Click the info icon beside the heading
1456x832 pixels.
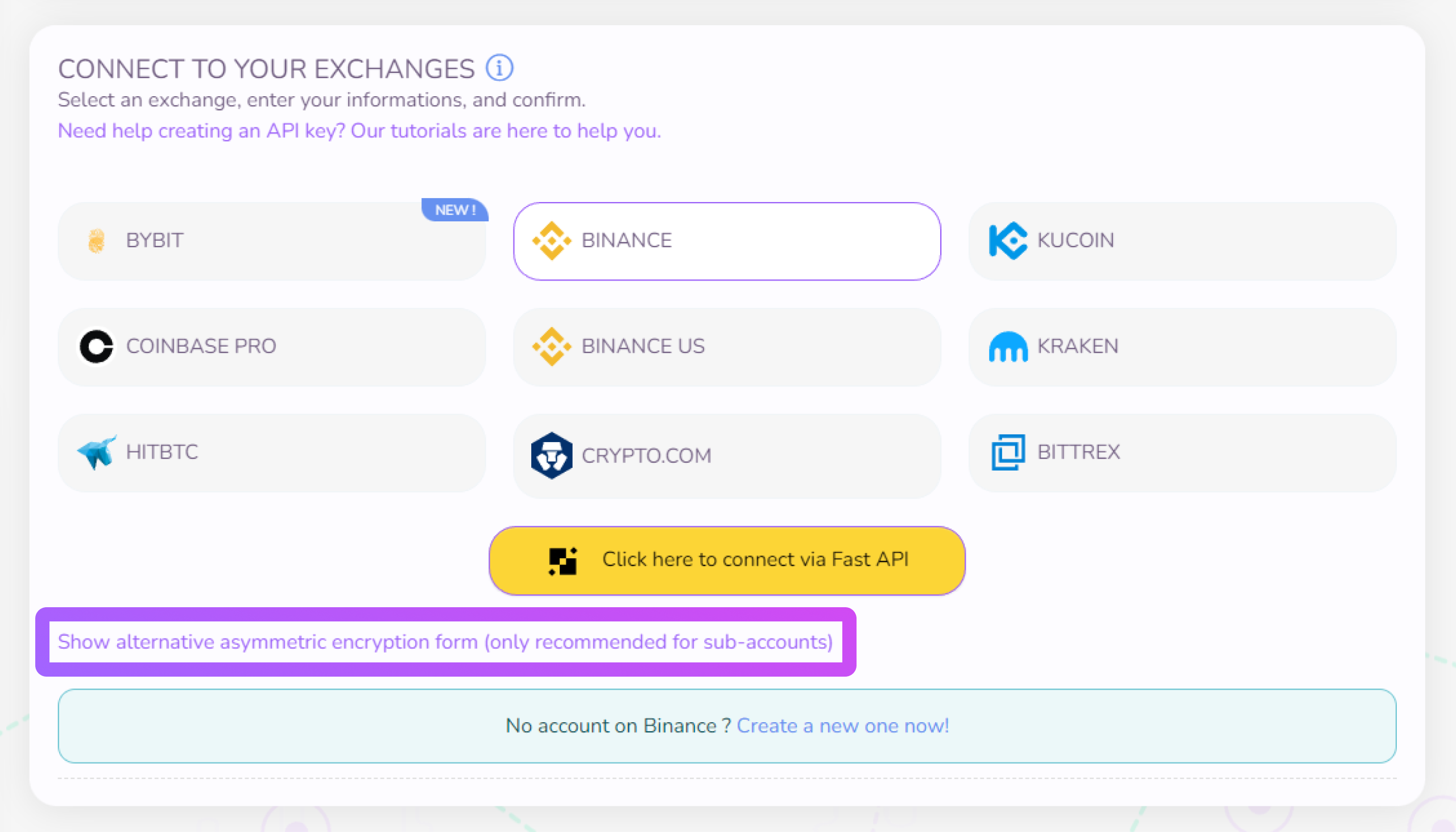pos(499,68)
